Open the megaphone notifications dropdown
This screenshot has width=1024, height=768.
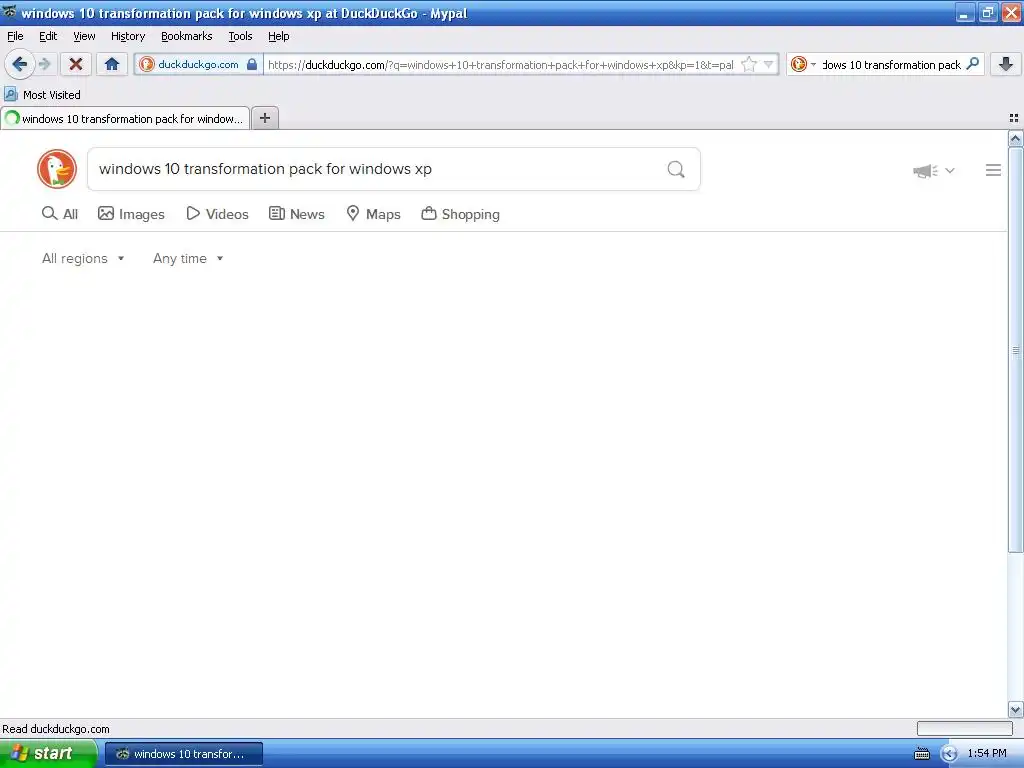934,170
